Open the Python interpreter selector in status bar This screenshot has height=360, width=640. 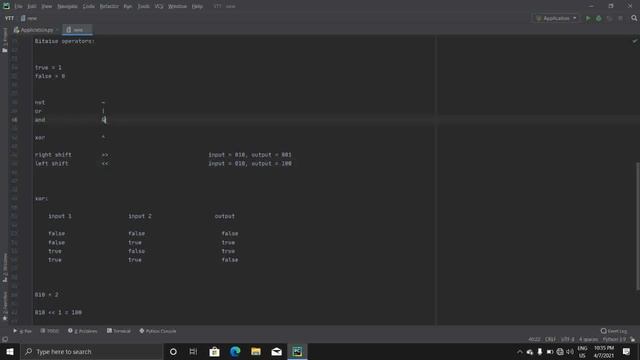pos(614,340)
